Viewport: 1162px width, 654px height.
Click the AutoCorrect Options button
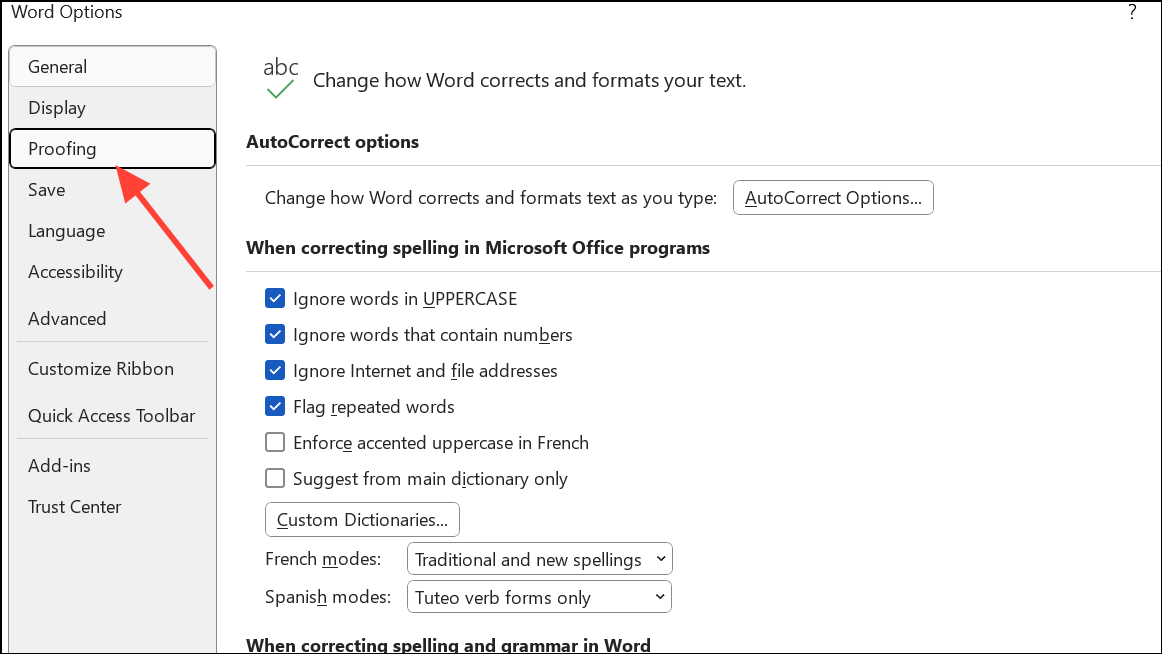(833, 197)
